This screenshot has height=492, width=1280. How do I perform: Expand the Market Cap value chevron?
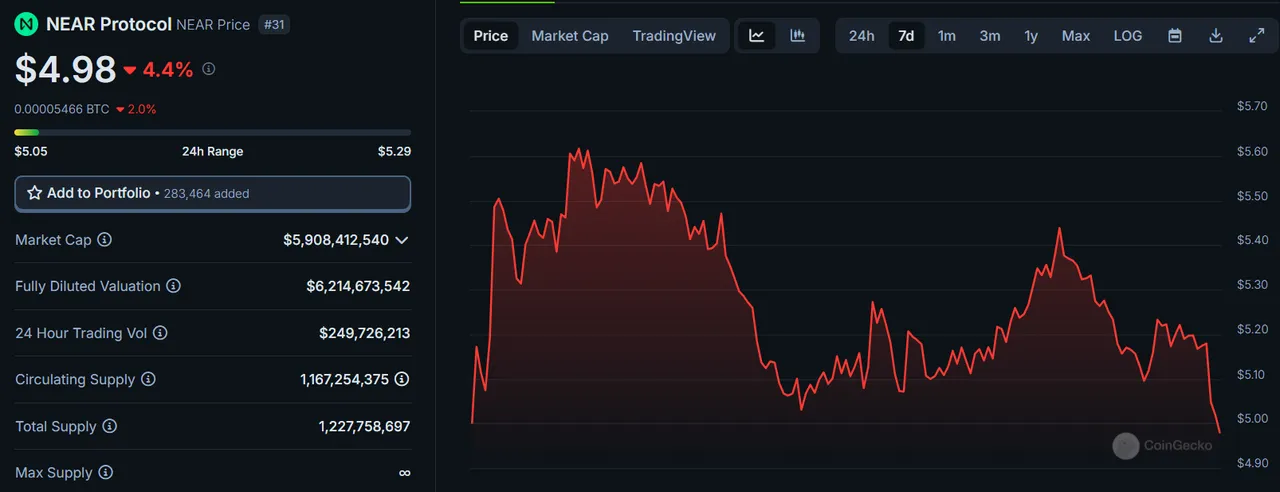point(402,240)
